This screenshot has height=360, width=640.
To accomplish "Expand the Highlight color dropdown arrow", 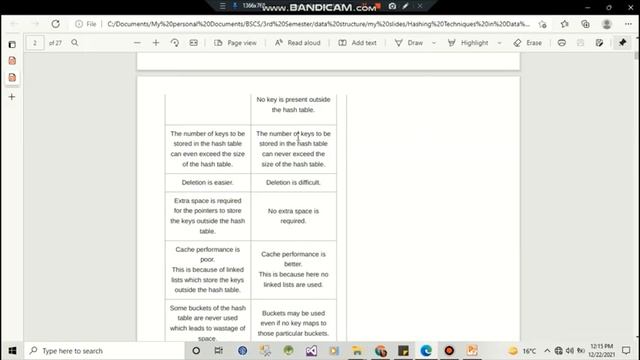I will (x=499, y=43).
